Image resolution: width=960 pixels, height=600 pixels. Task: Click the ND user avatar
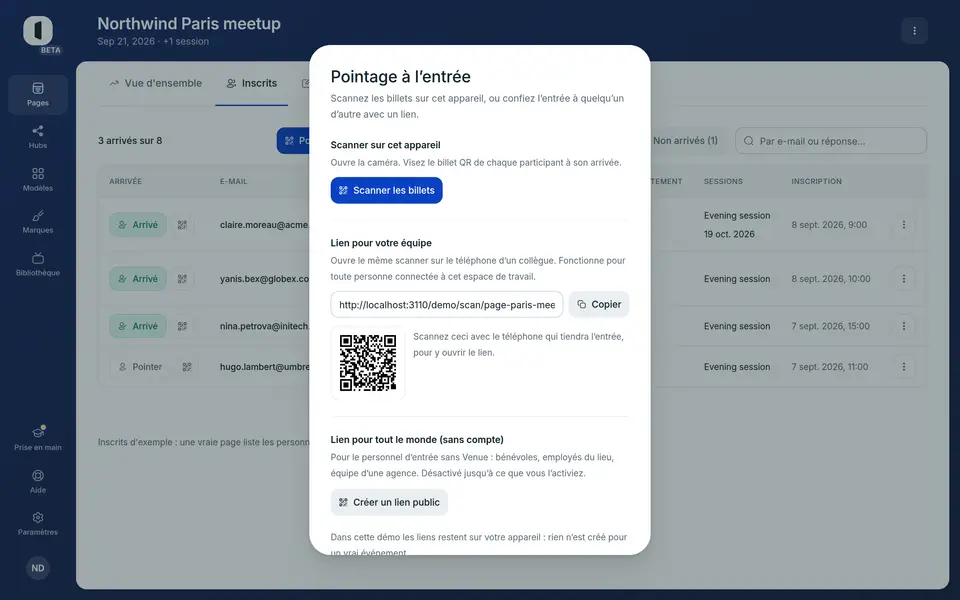(38, 568)
